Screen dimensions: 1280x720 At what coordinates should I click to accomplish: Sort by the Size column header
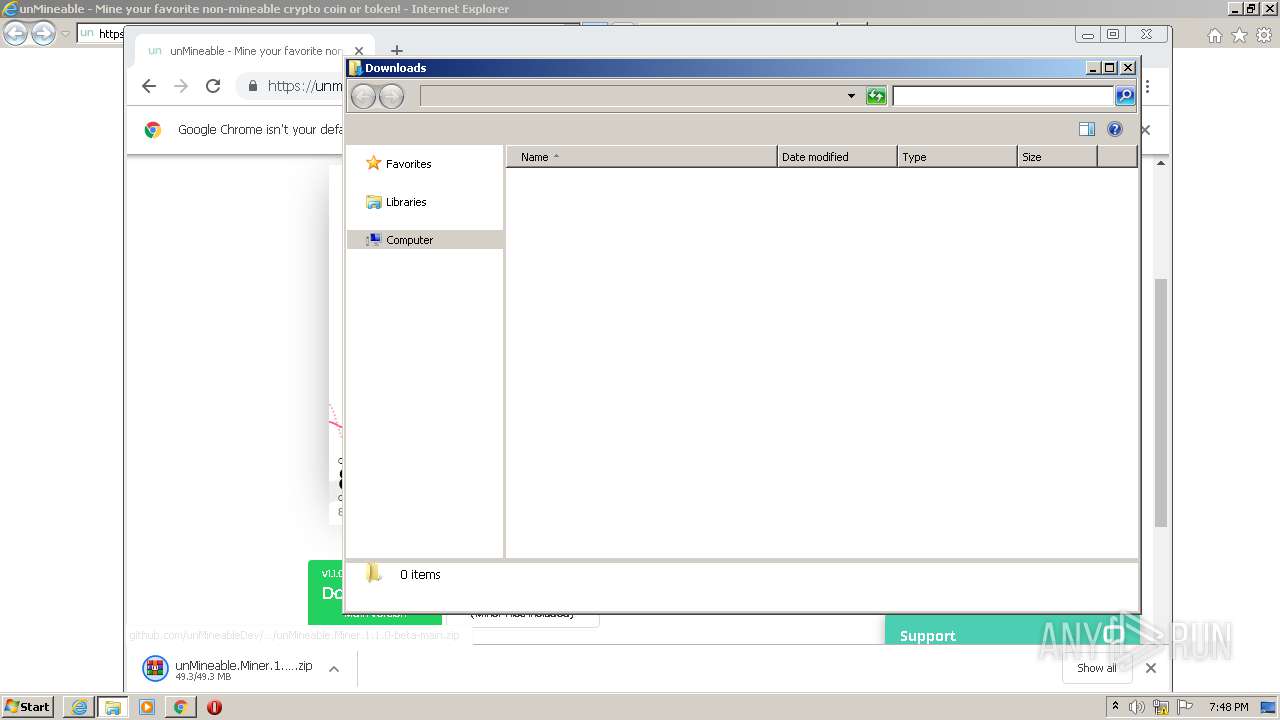pyautogui.click(x=1057, y=157)
